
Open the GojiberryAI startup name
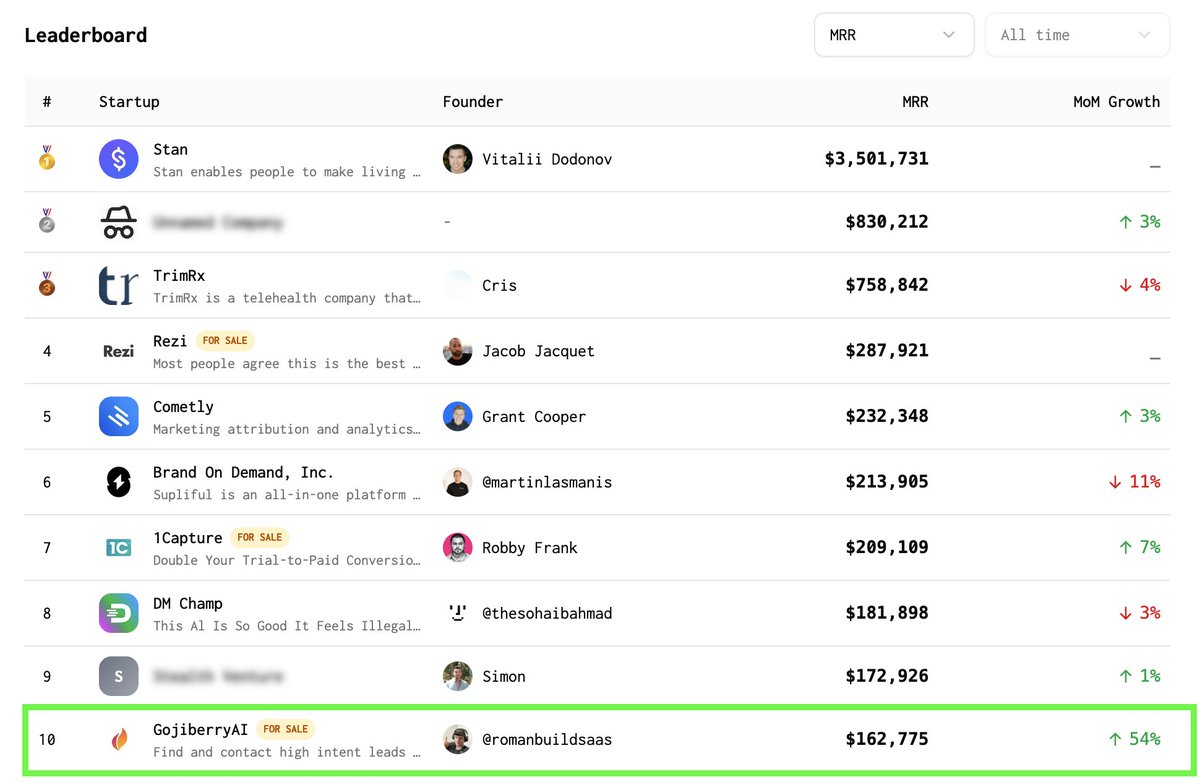200,730
